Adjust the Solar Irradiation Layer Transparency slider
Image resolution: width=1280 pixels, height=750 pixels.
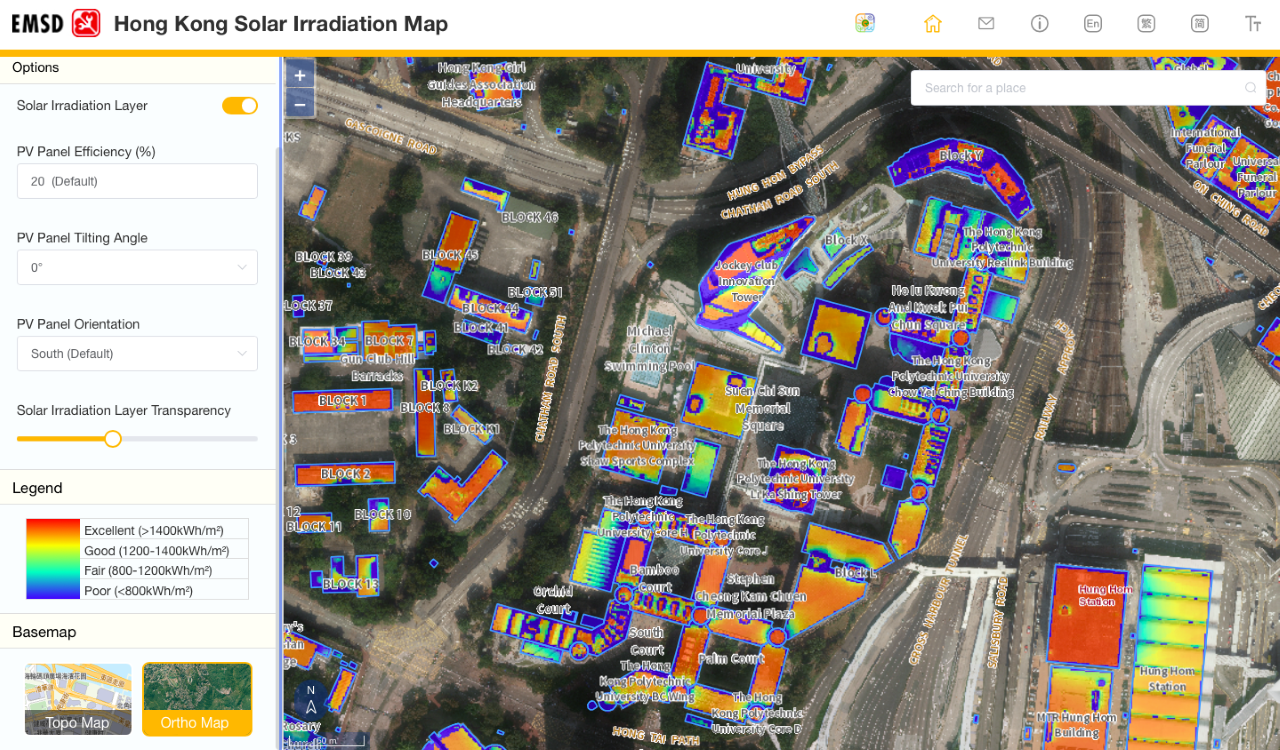coord(112,438)
